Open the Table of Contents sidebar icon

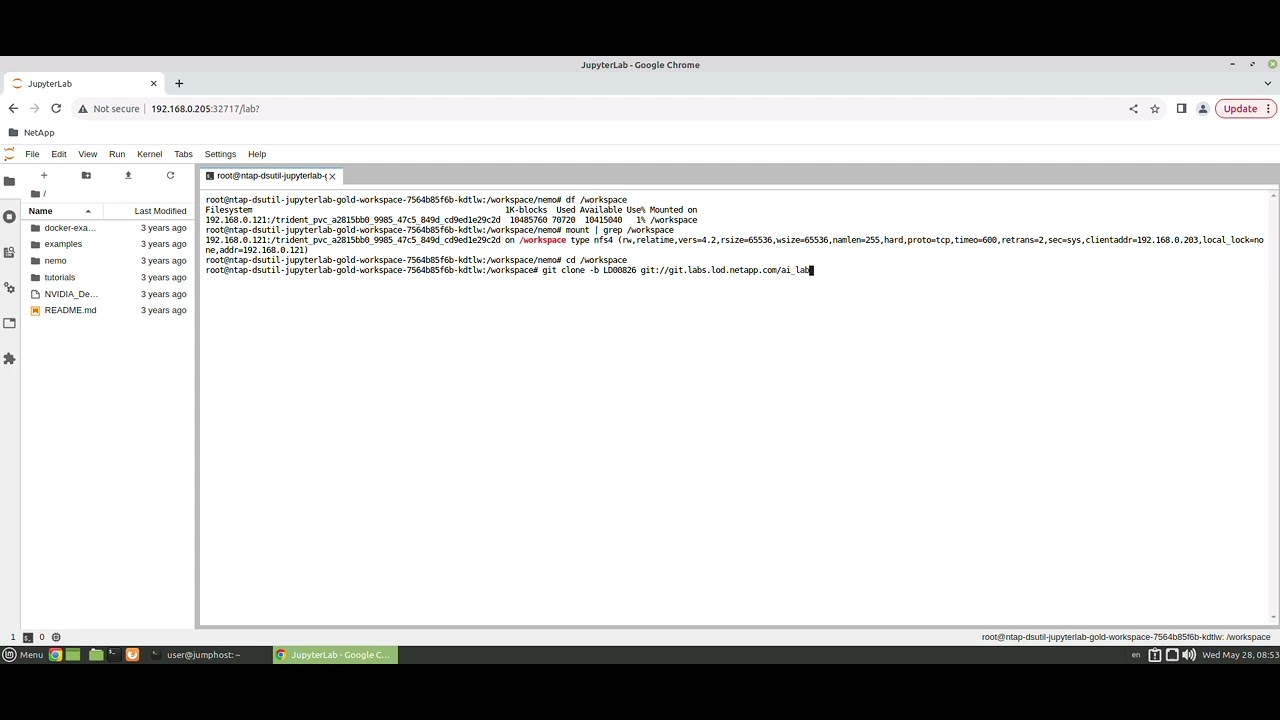click(9, 252)
